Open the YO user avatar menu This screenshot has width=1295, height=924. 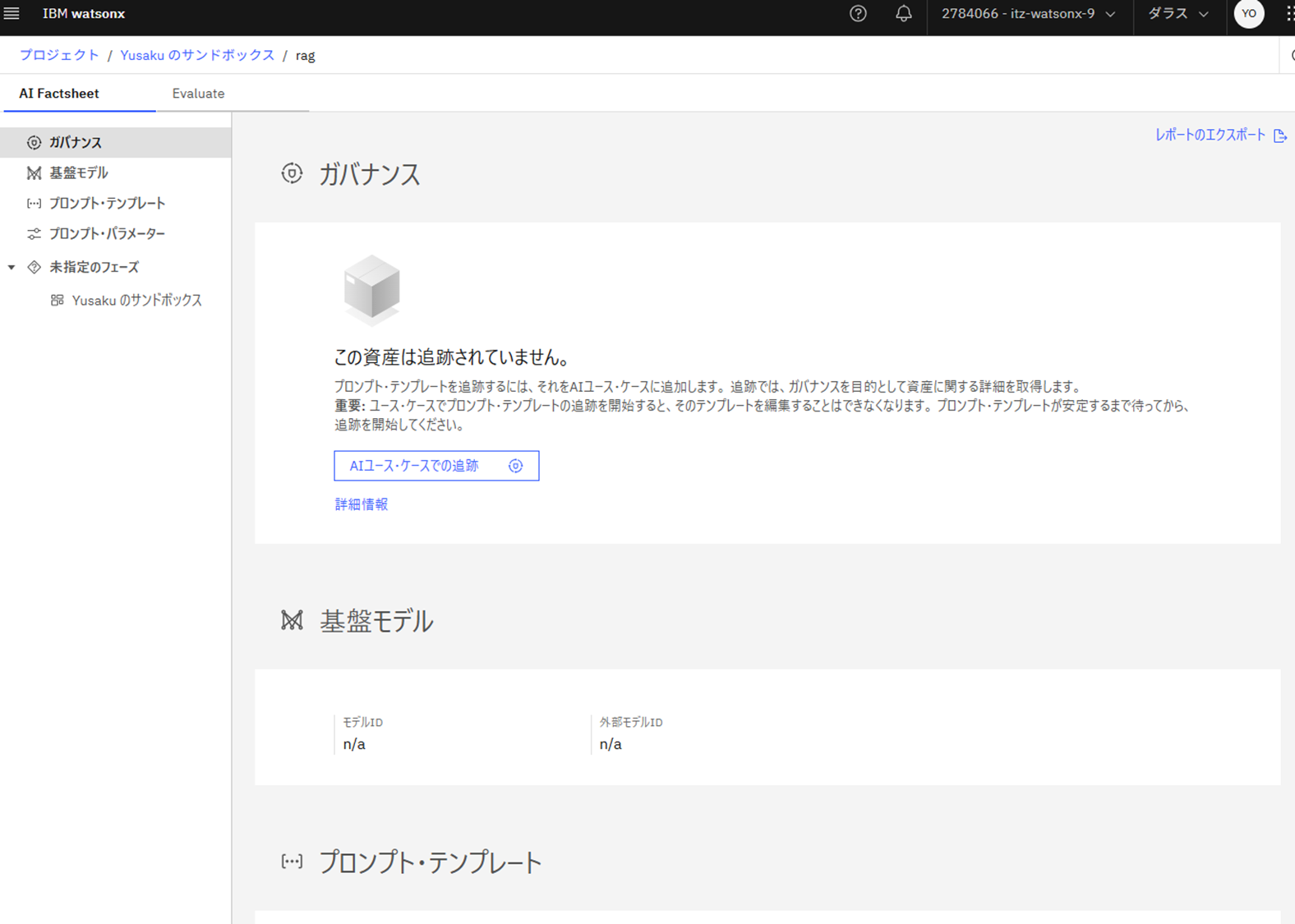[x=1248, y=13]
